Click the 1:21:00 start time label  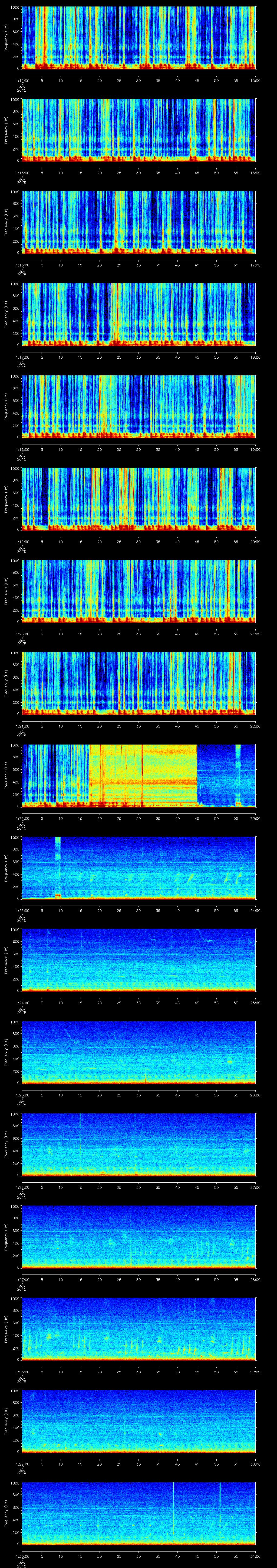tap(22, 726)
